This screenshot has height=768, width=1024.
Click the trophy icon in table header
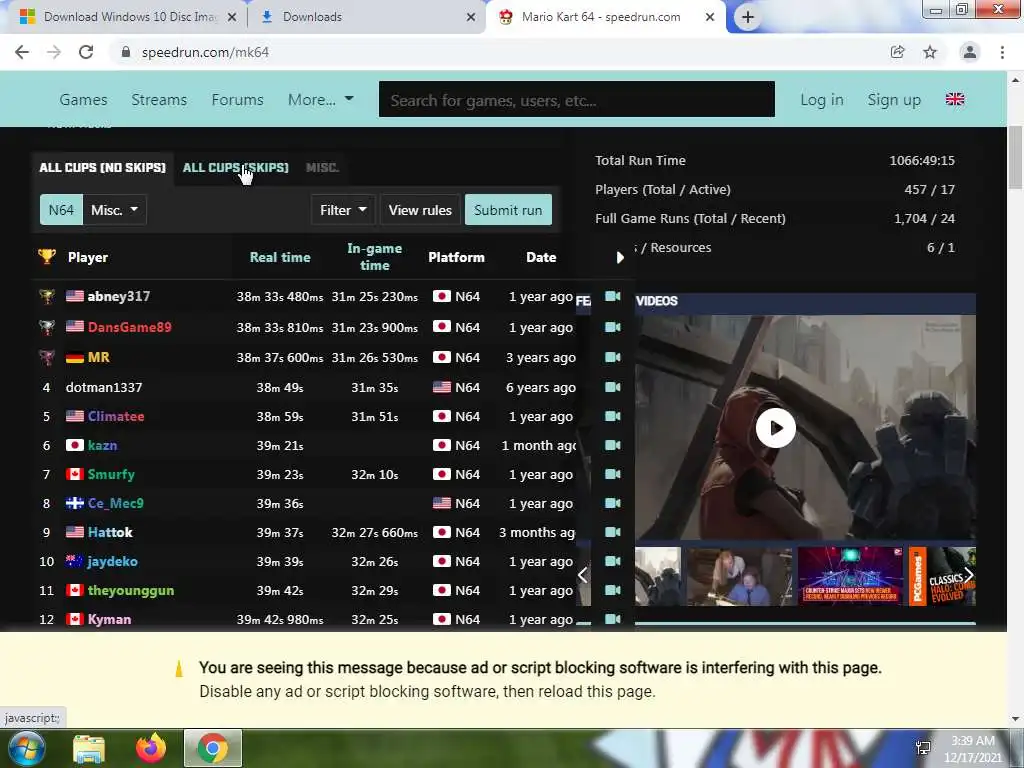pos(47,257)
